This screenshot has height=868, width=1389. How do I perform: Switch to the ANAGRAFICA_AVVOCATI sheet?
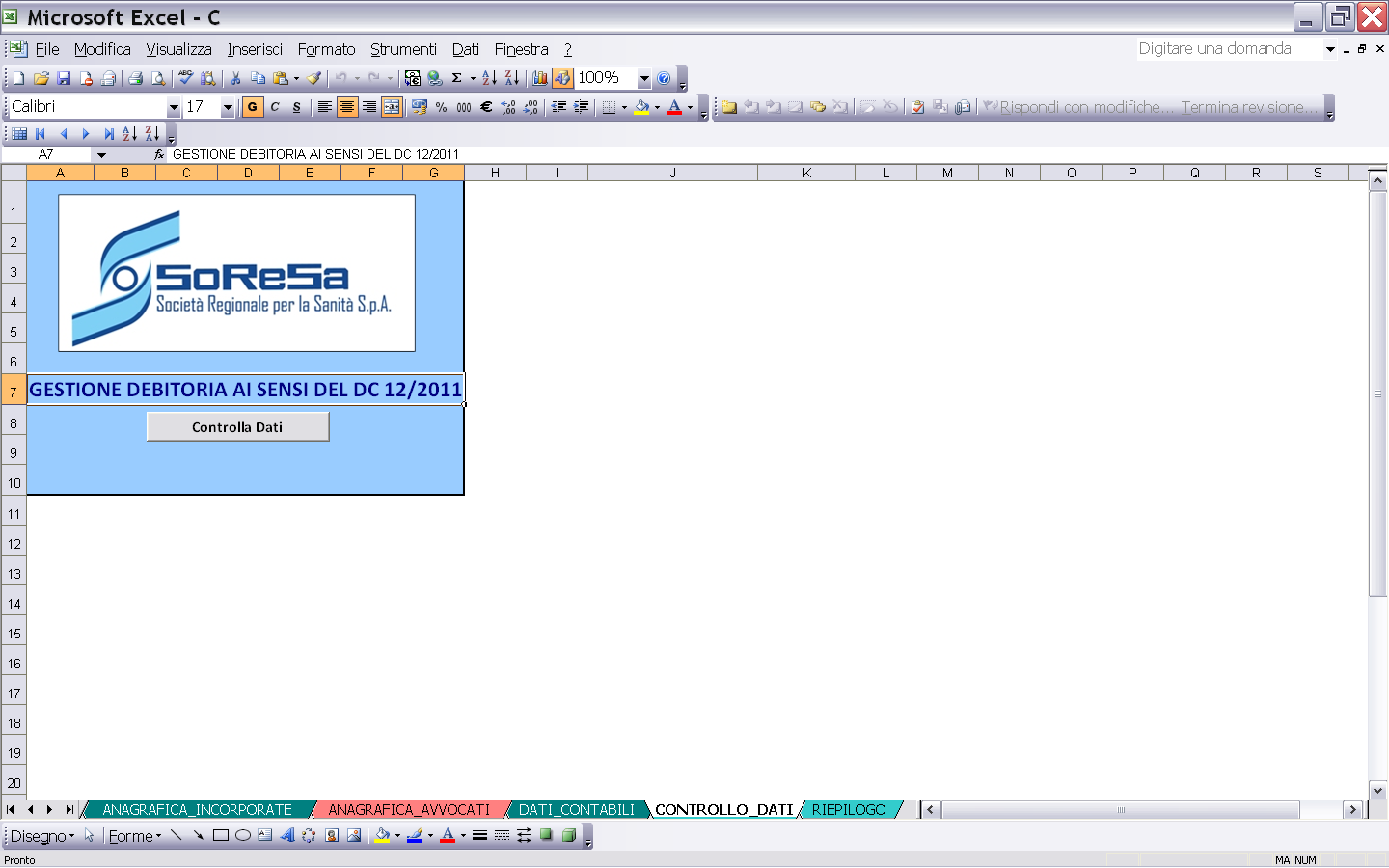point(409,810)
